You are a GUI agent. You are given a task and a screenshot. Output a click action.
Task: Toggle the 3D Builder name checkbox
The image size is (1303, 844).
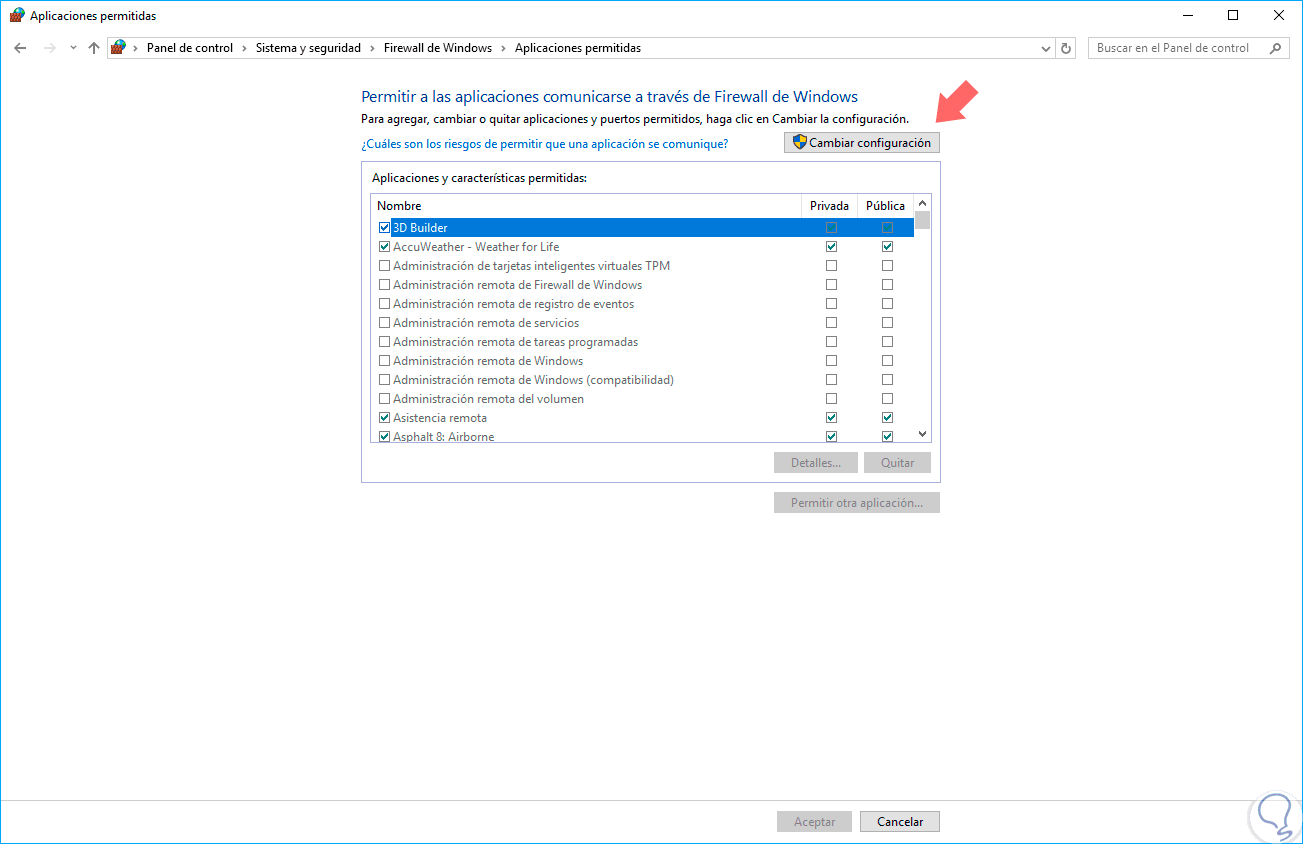(x=384, y=228)
